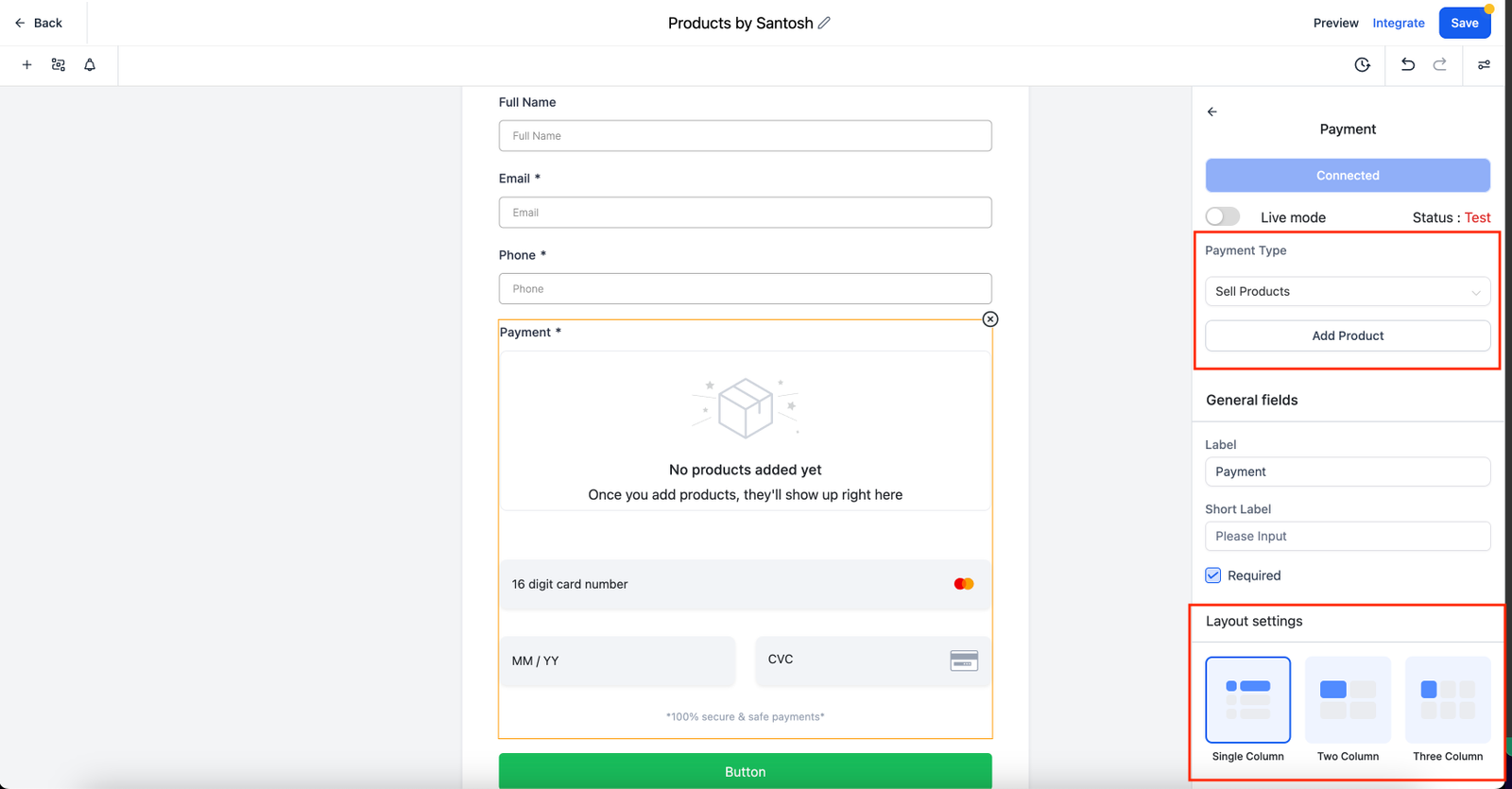Edit form title with pencil icon
The height and width of the screenshot is (789, 1512).
[824, 23]
